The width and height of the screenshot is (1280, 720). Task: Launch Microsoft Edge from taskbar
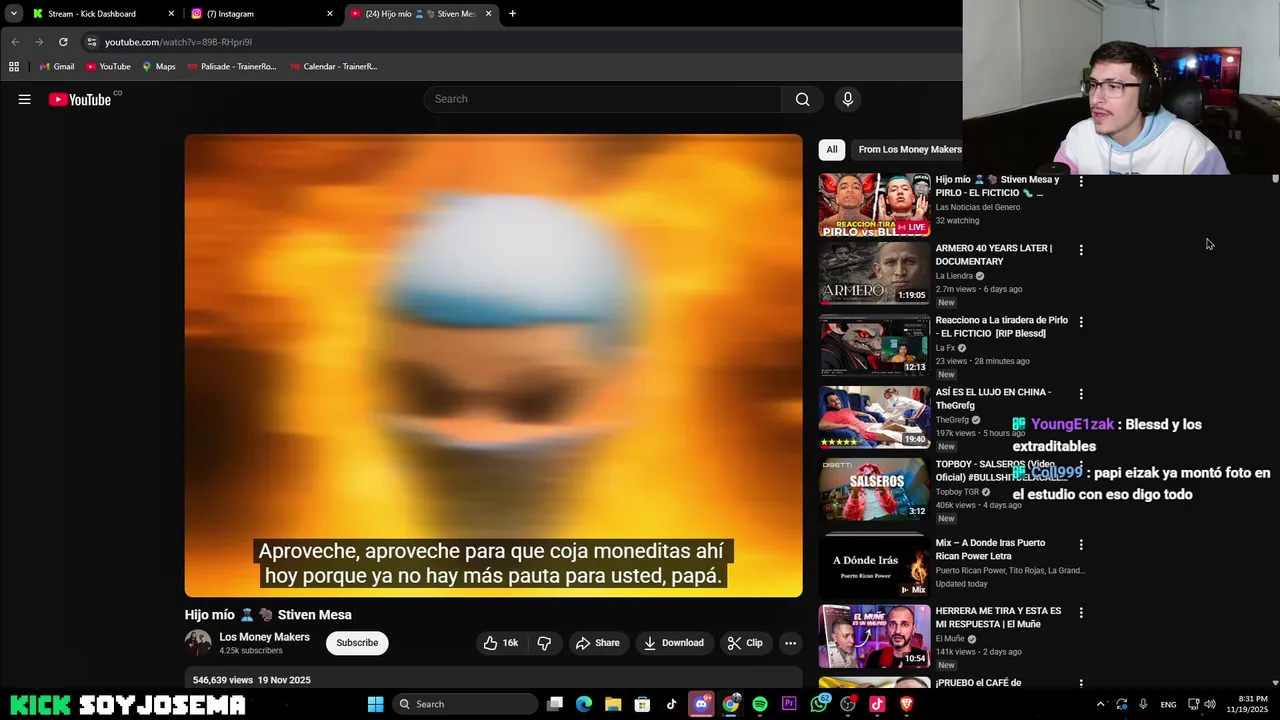click(x=584, y=704)
